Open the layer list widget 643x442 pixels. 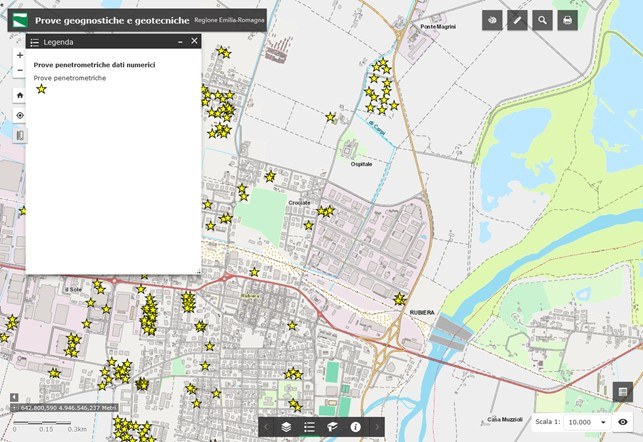point(286,427)
